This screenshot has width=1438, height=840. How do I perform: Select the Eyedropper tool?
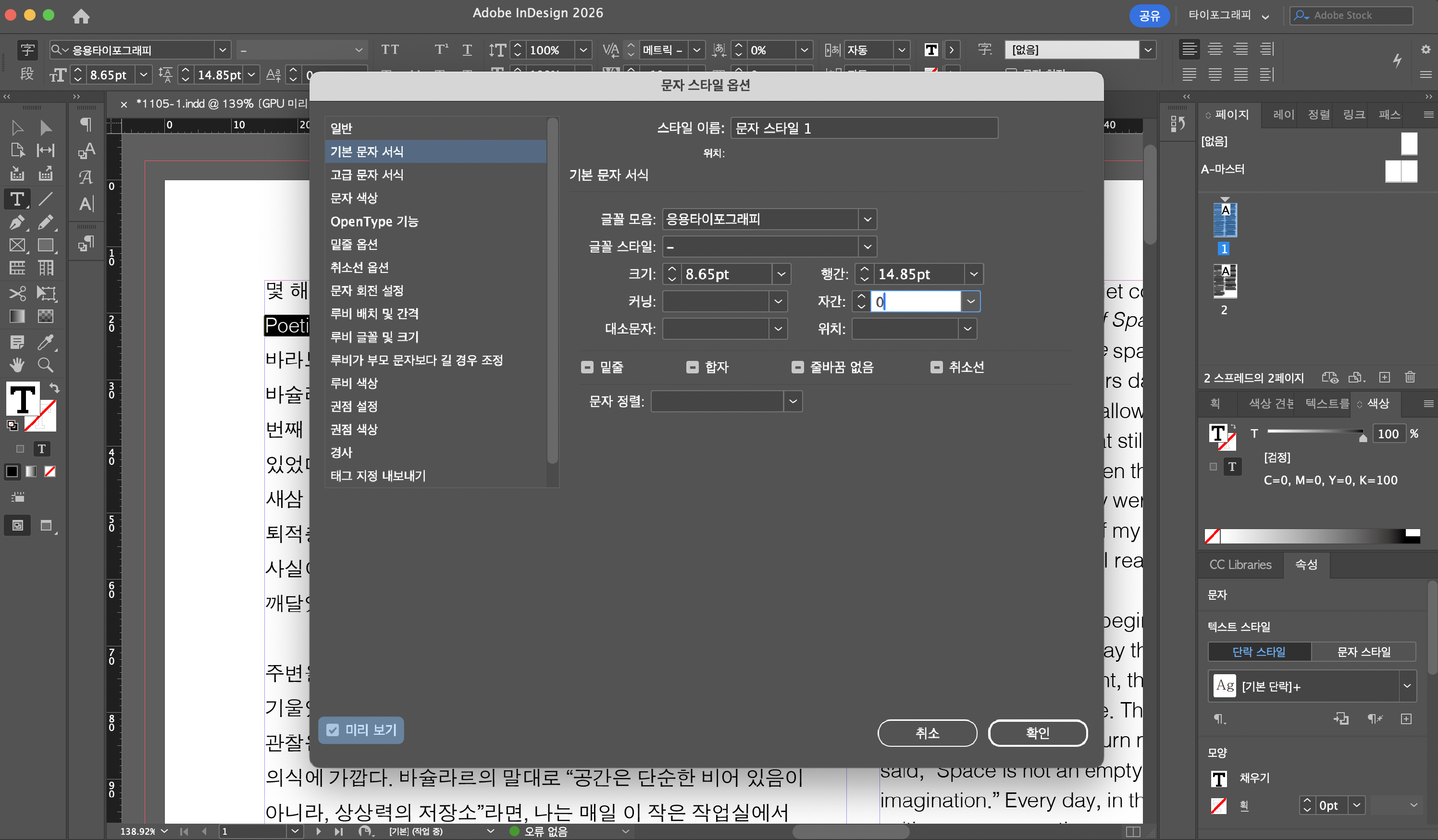pyautogui.click(x=46, y=342)
